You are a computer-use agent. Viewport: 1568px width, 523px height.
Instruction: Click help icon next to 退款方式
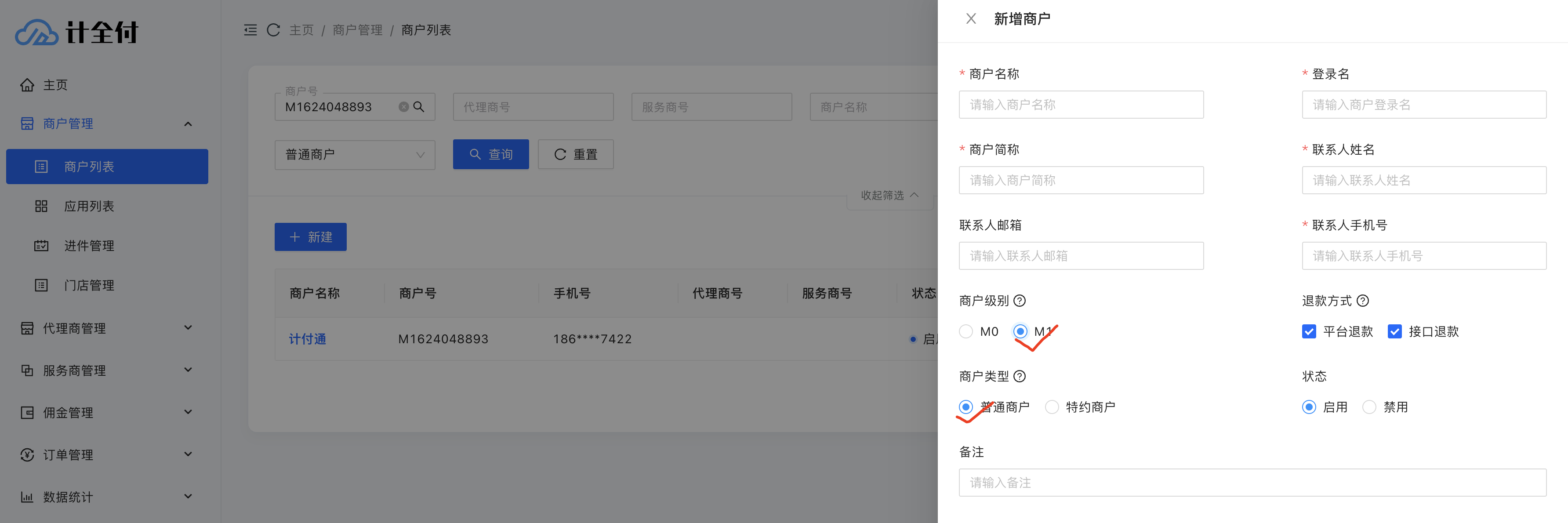click(1363, 301)
